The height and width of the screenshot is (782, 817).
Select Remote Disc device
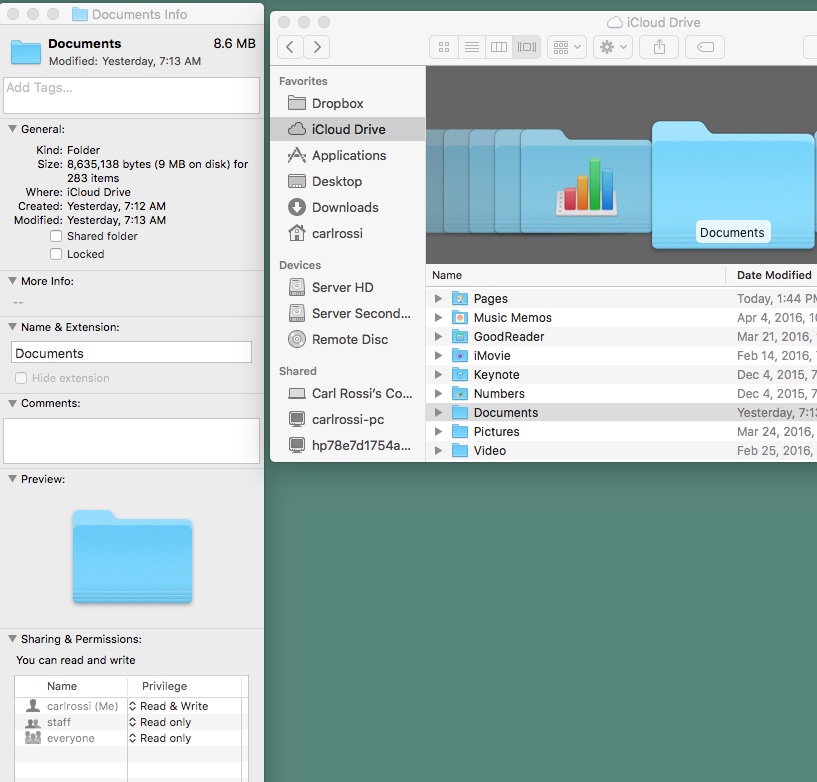tap(348, 339)
